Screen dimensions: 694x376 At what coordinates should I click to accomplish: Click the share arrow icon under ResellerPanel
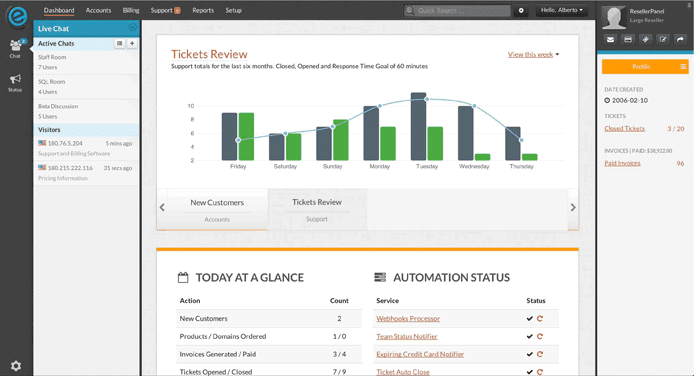coord(680,39)
